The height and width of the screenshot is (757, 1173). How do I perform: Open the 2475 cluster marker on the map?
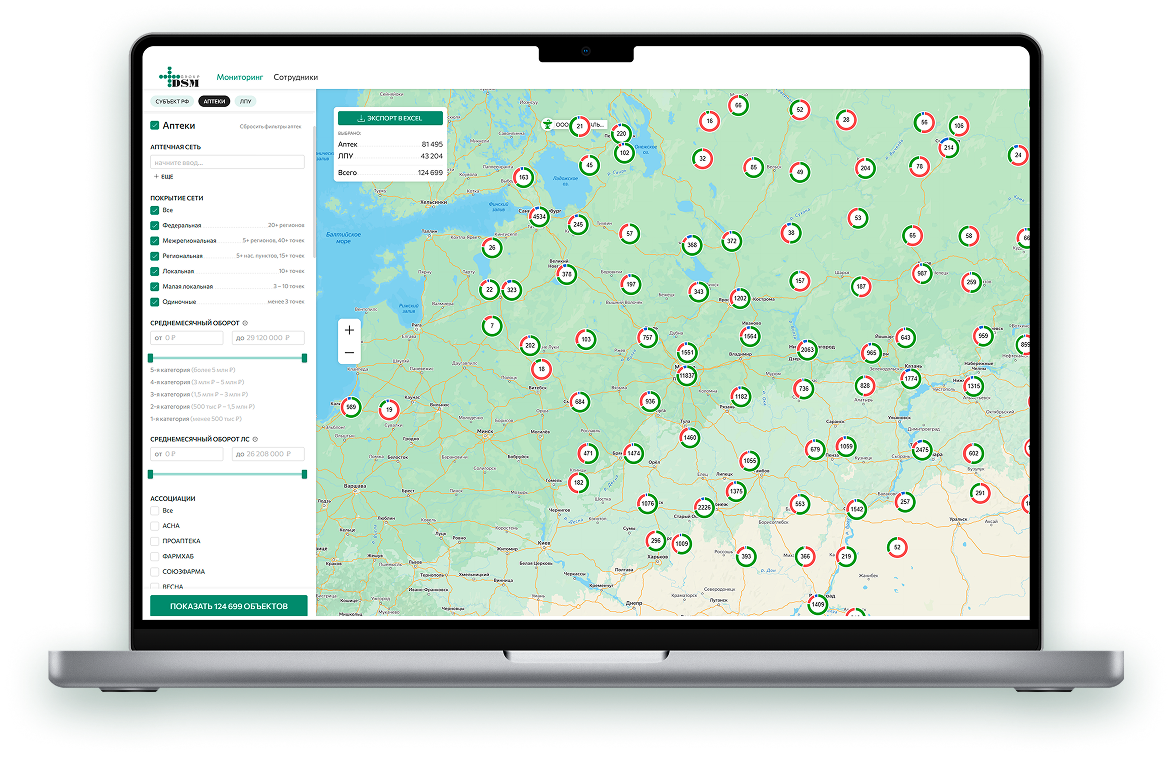pos(922,451)
